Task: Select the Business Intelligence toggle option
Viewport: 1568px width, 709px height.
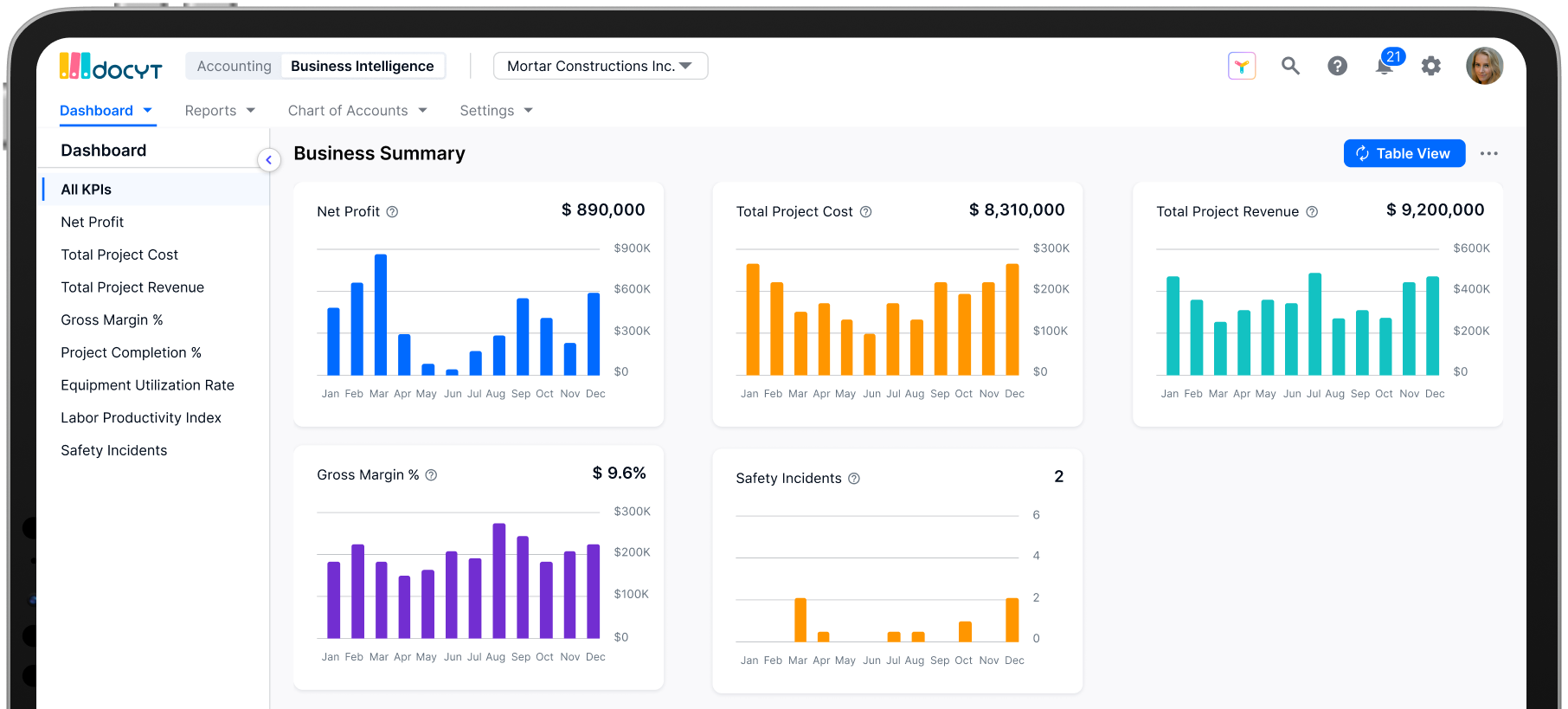Action: tap(362, 67)
